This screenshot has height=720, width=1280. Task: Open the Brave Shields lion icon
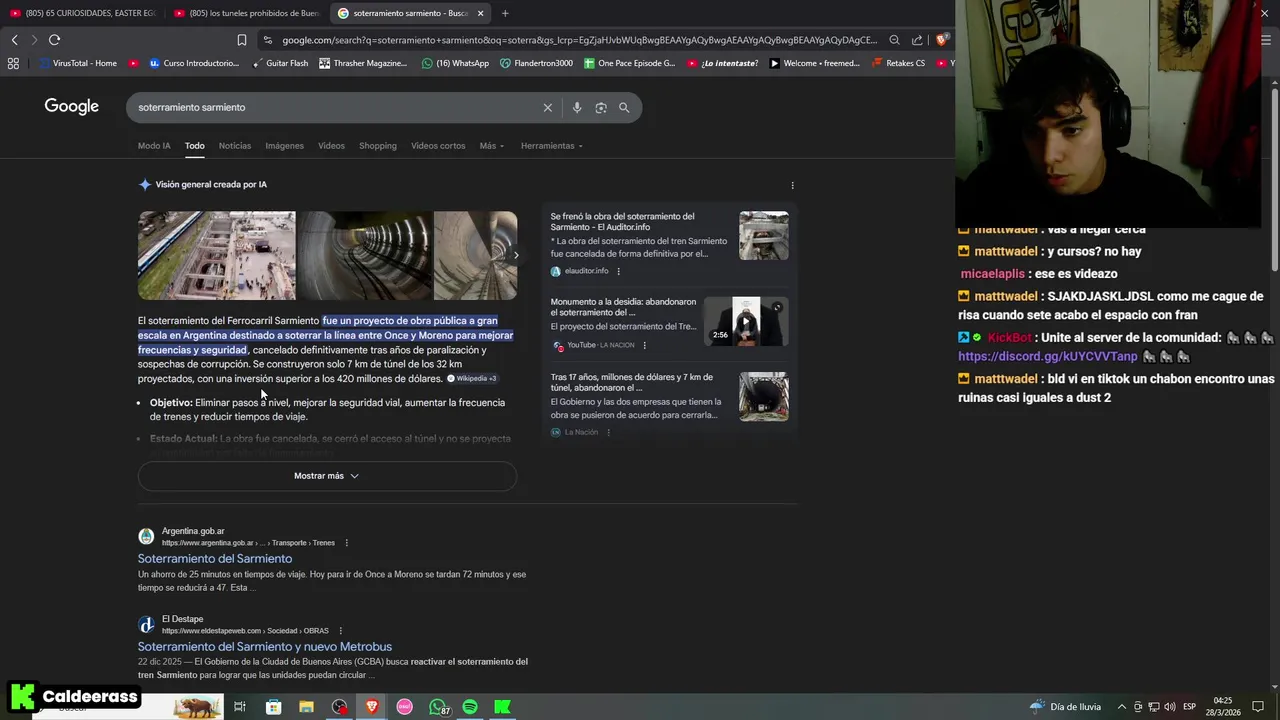pos(941,40)
